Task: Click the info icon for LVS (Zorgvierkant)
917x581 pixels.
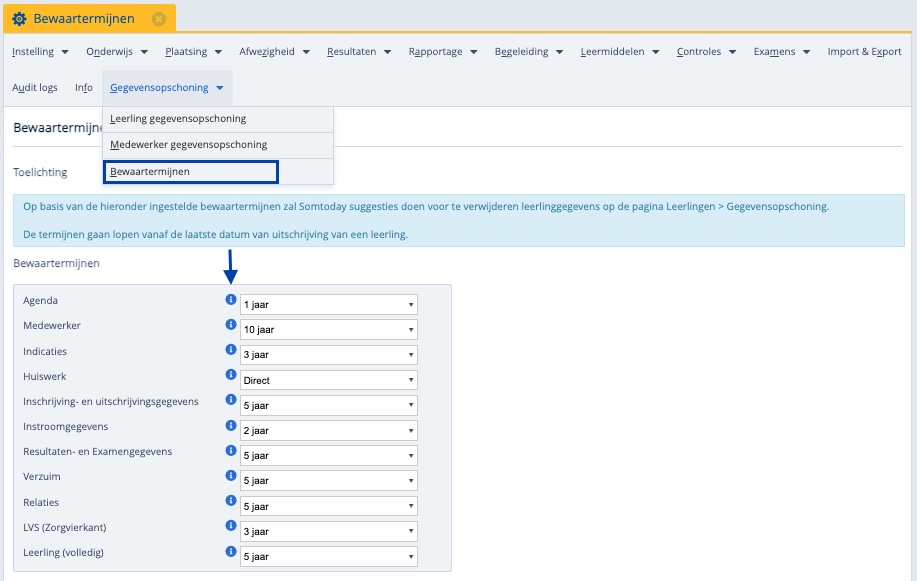Action: click(x=231, y=527)
